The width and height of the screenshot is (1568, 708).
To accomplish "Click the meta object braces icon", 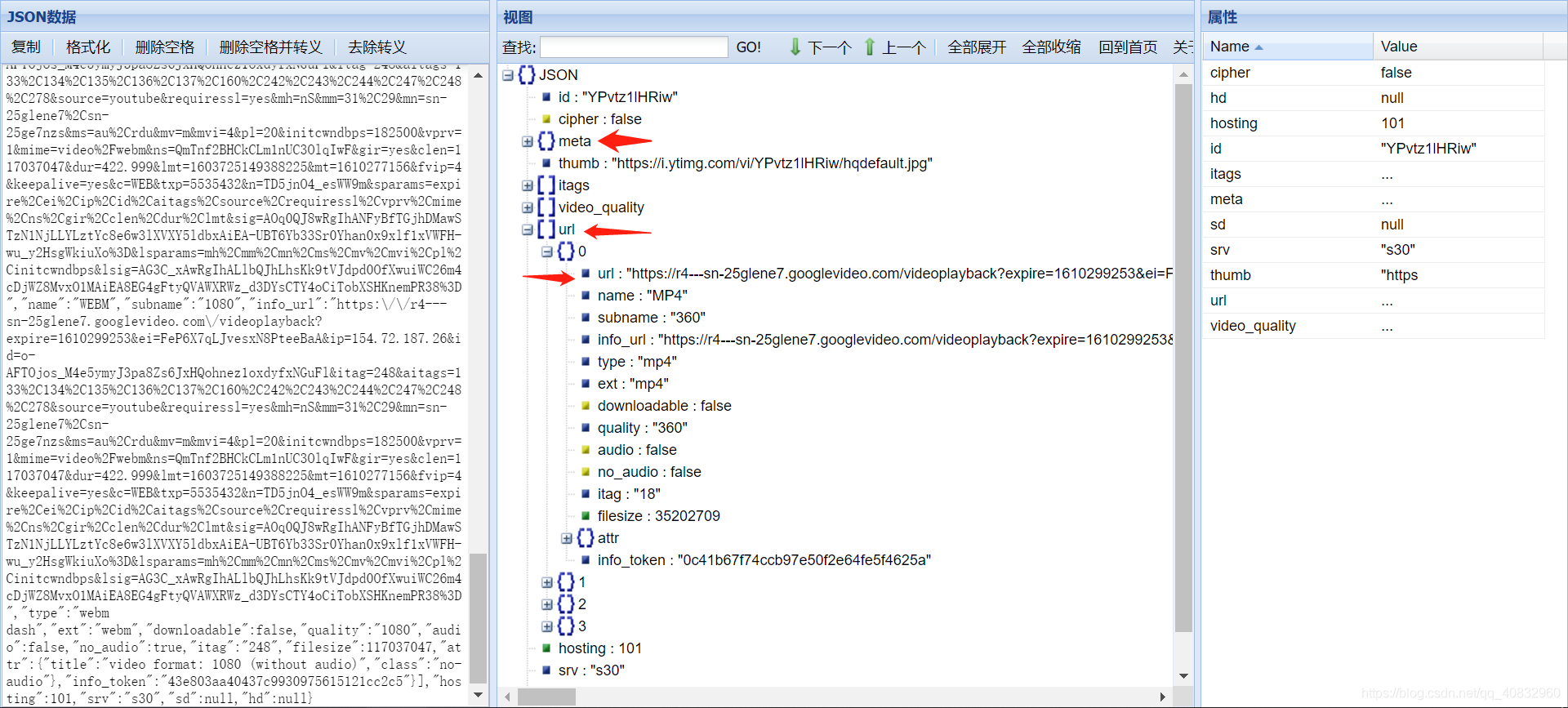I will pyautogui.click(x=546, y=141).
